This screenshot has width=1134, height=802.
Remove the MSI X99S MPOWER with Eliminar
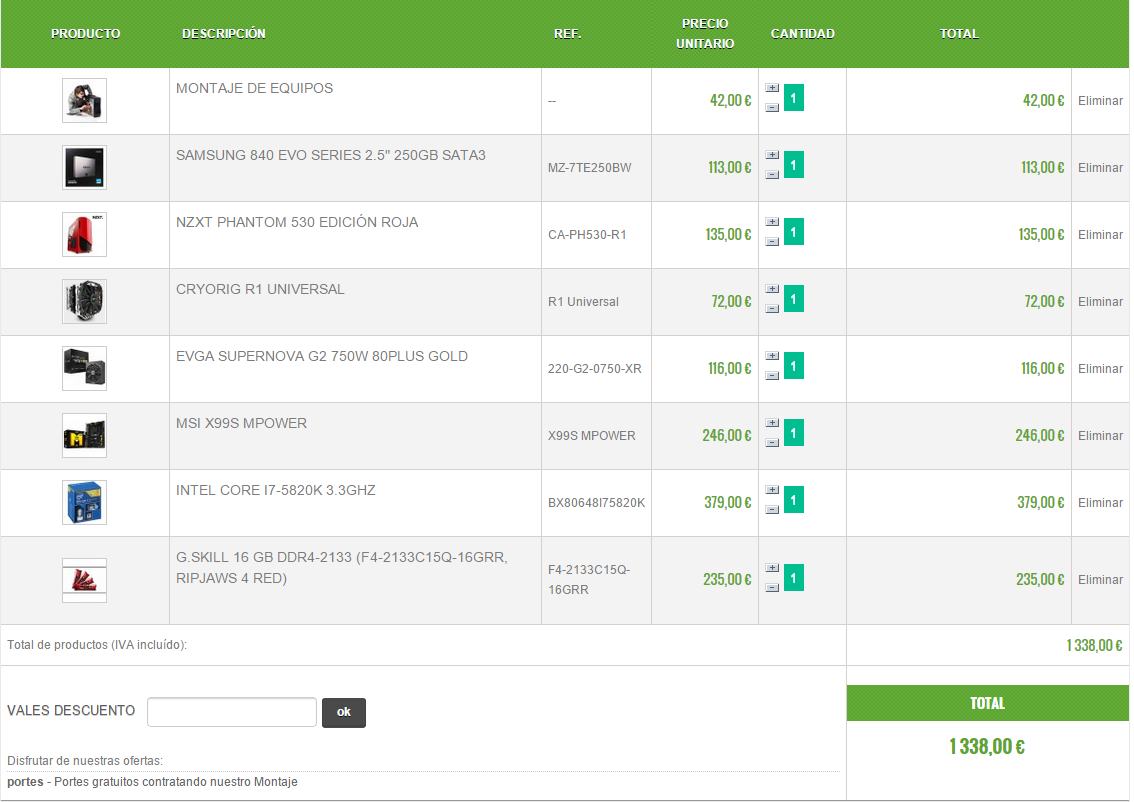[x=1100, y=435]
